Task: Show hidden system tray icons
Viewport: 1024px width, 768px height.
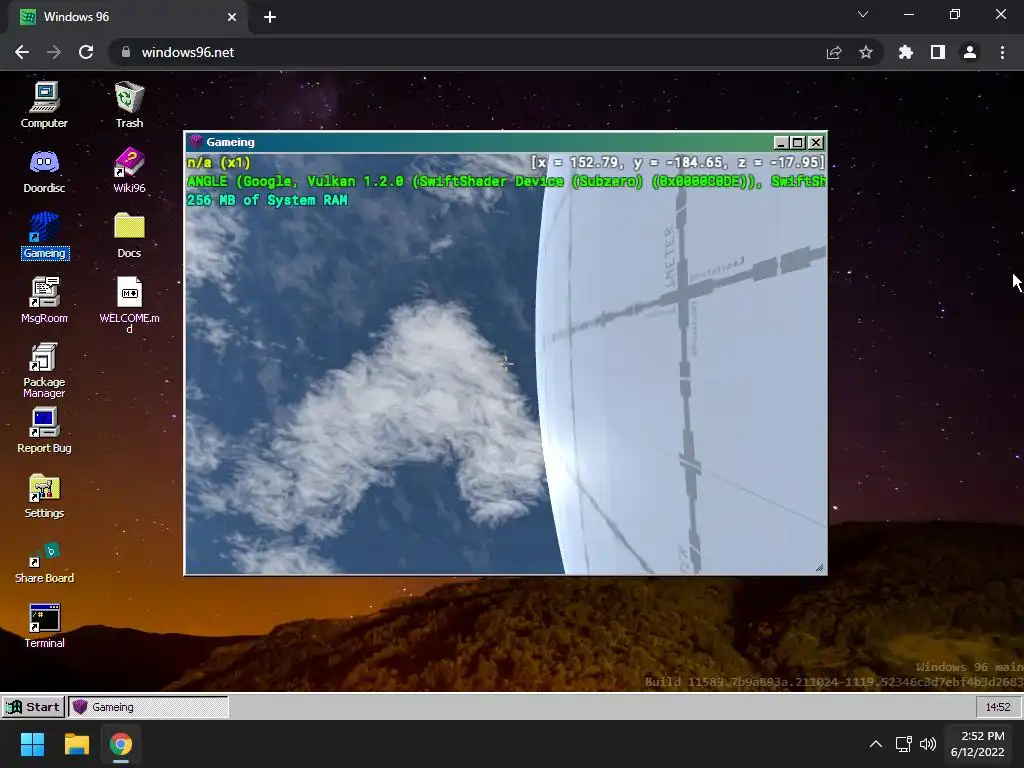Action: coord(876,744)
